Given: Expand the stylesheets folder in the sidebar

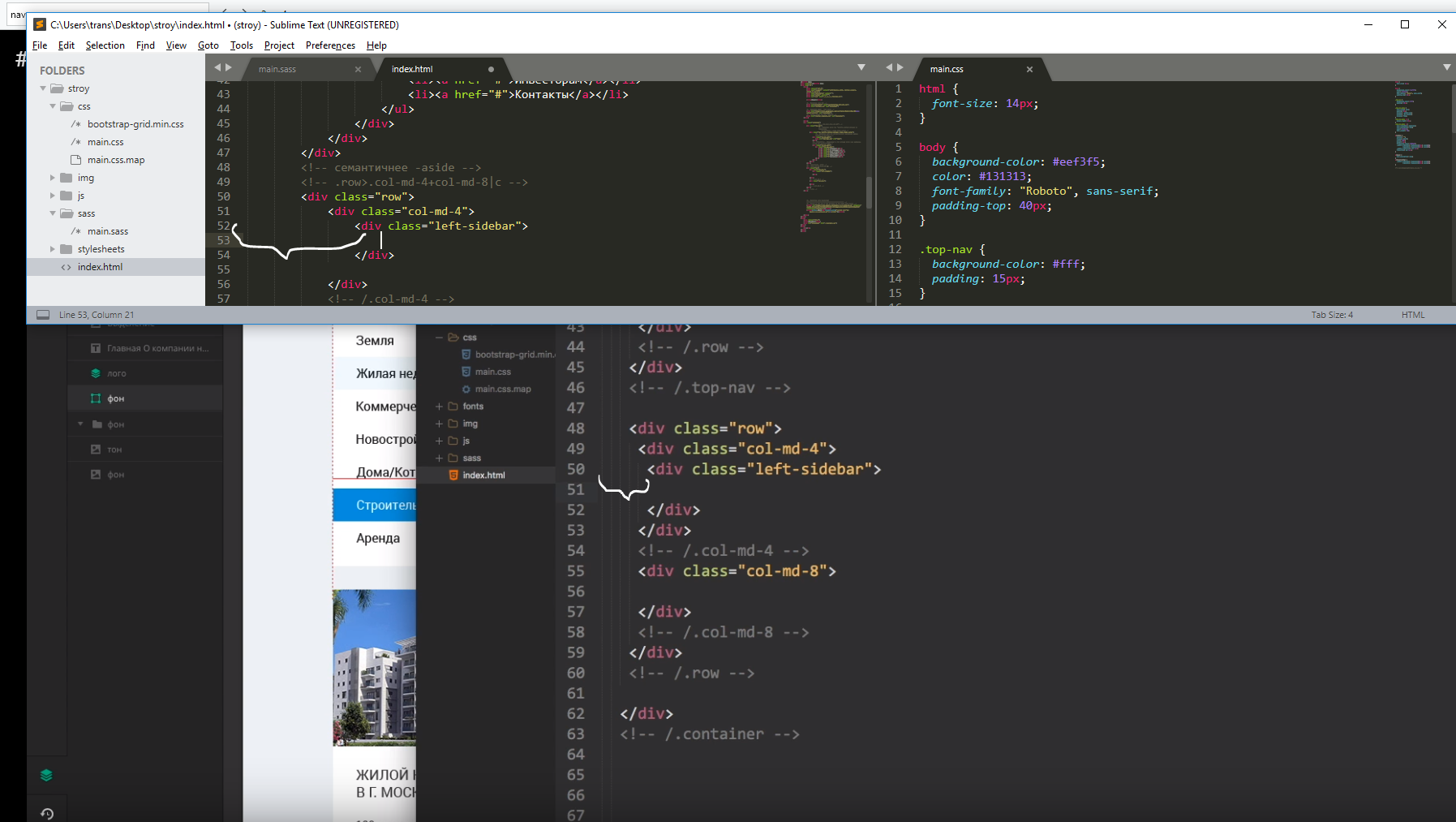Looking at the screenshot, I should click(53, 249).
